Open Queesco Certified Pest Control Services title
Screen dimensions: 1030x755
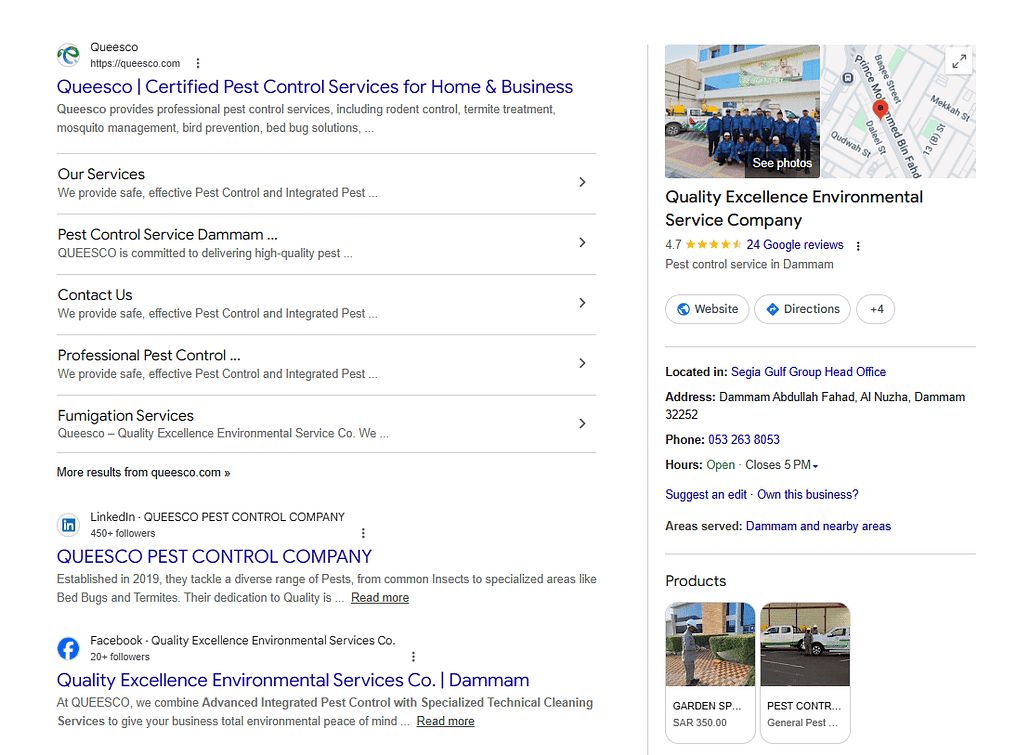click(x=315, y=87)
